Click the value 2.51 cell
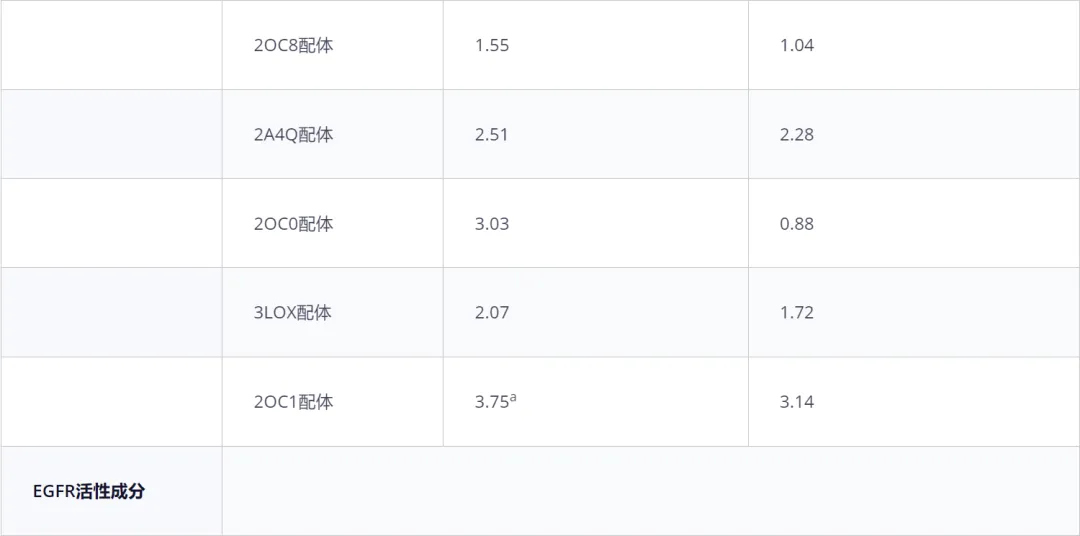 (595, 134)
